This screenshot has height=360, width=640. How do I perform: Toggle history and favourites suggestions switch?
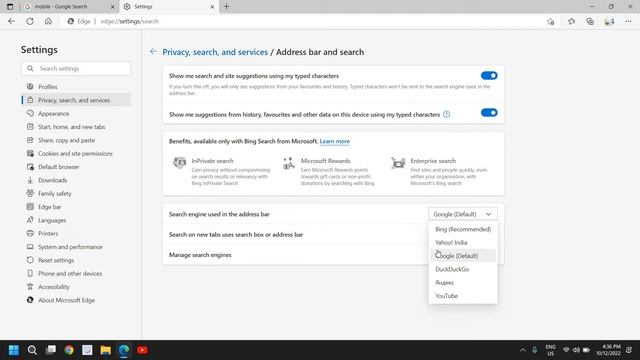pyautogui.click(x=489, y=113)
